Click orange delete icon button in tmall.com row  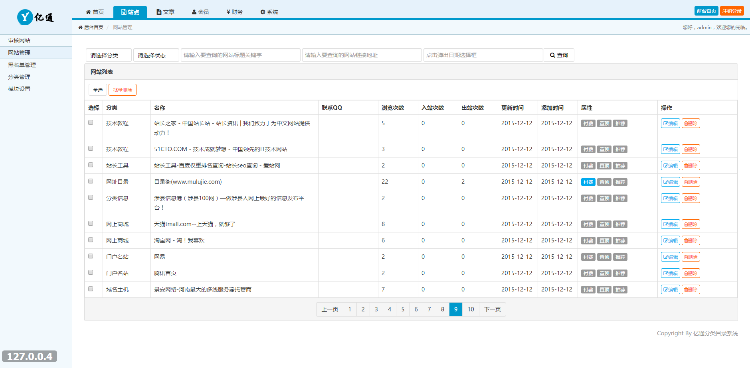(x=691, y=224)
